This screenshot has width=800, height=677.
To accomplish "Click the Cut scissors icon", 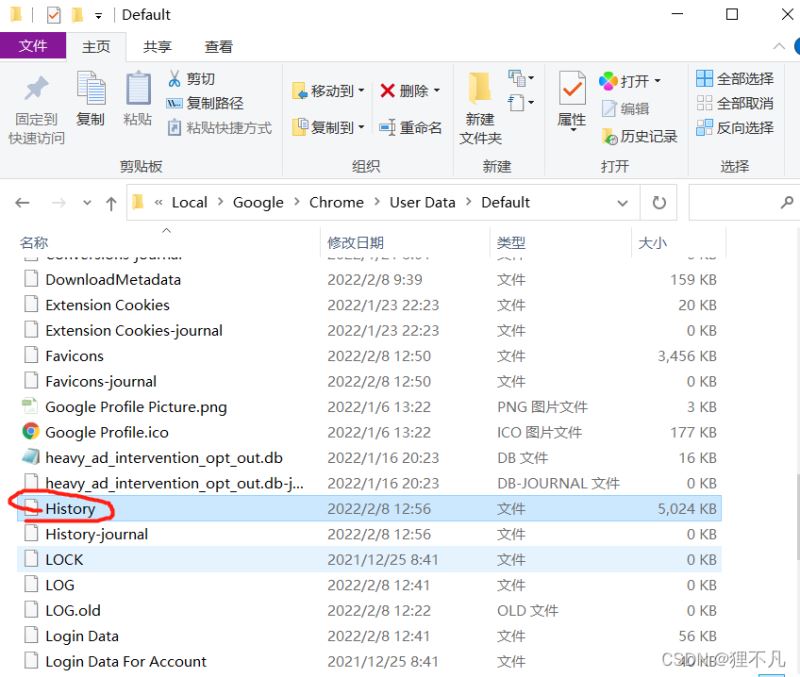I will [174, 79].
